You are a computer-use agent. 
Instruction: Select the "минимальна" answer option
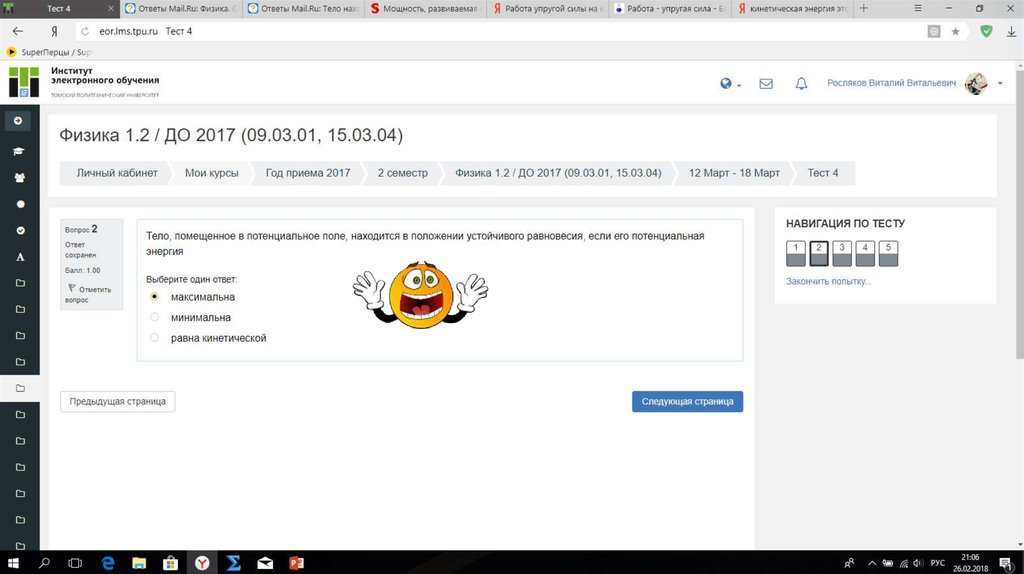154,317
